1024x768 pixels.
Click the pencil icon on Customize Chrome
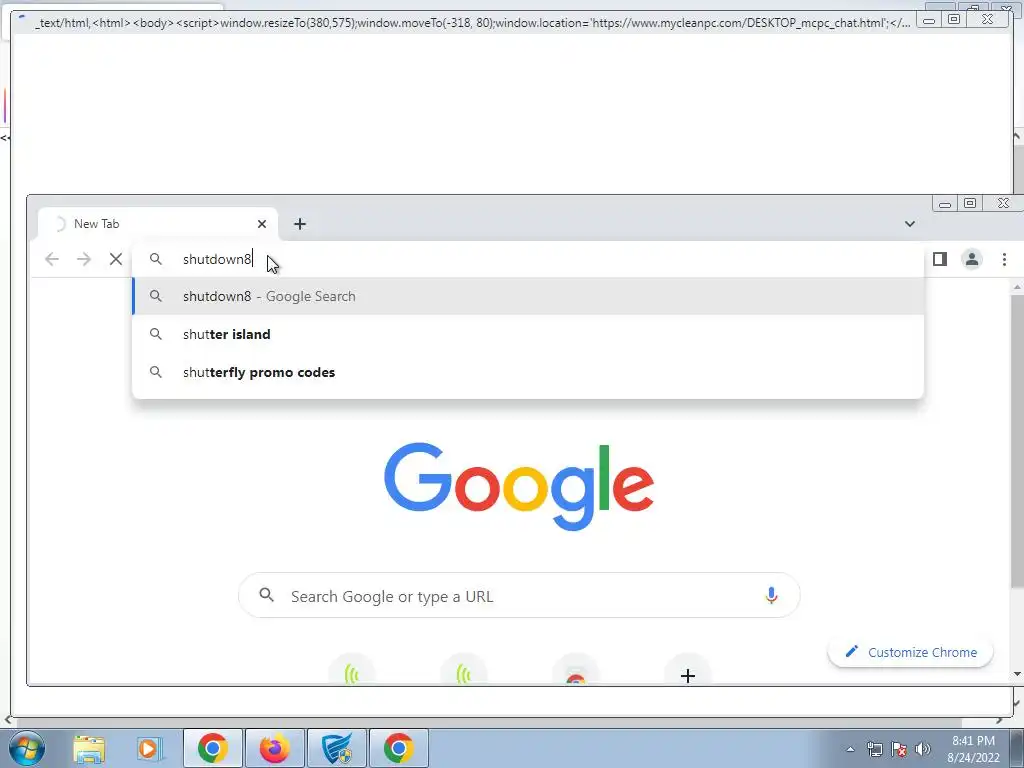click(852, 651)
